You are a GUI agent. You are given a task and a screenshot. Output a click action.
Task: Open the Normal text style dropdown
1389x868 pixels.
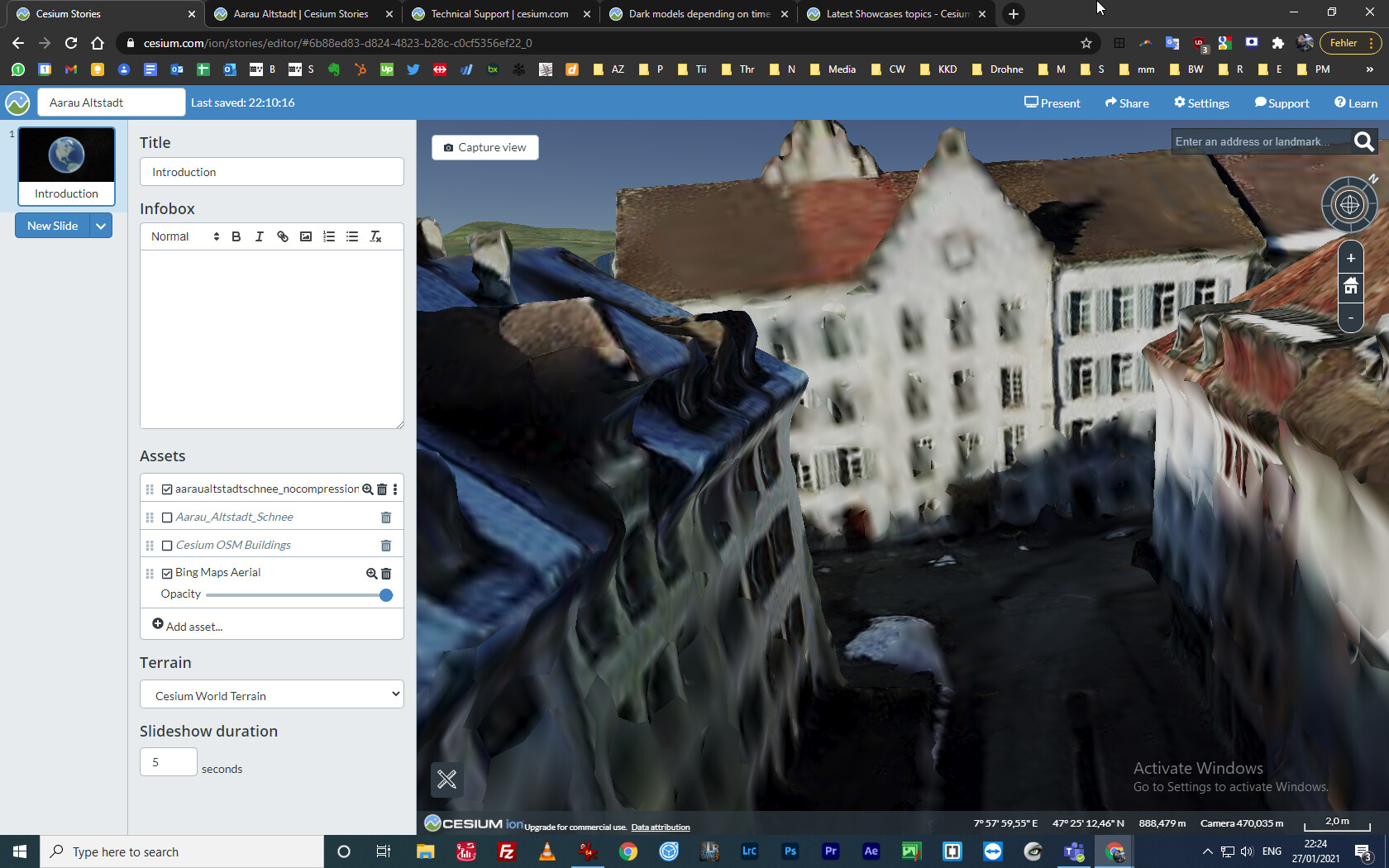[184, 236]
